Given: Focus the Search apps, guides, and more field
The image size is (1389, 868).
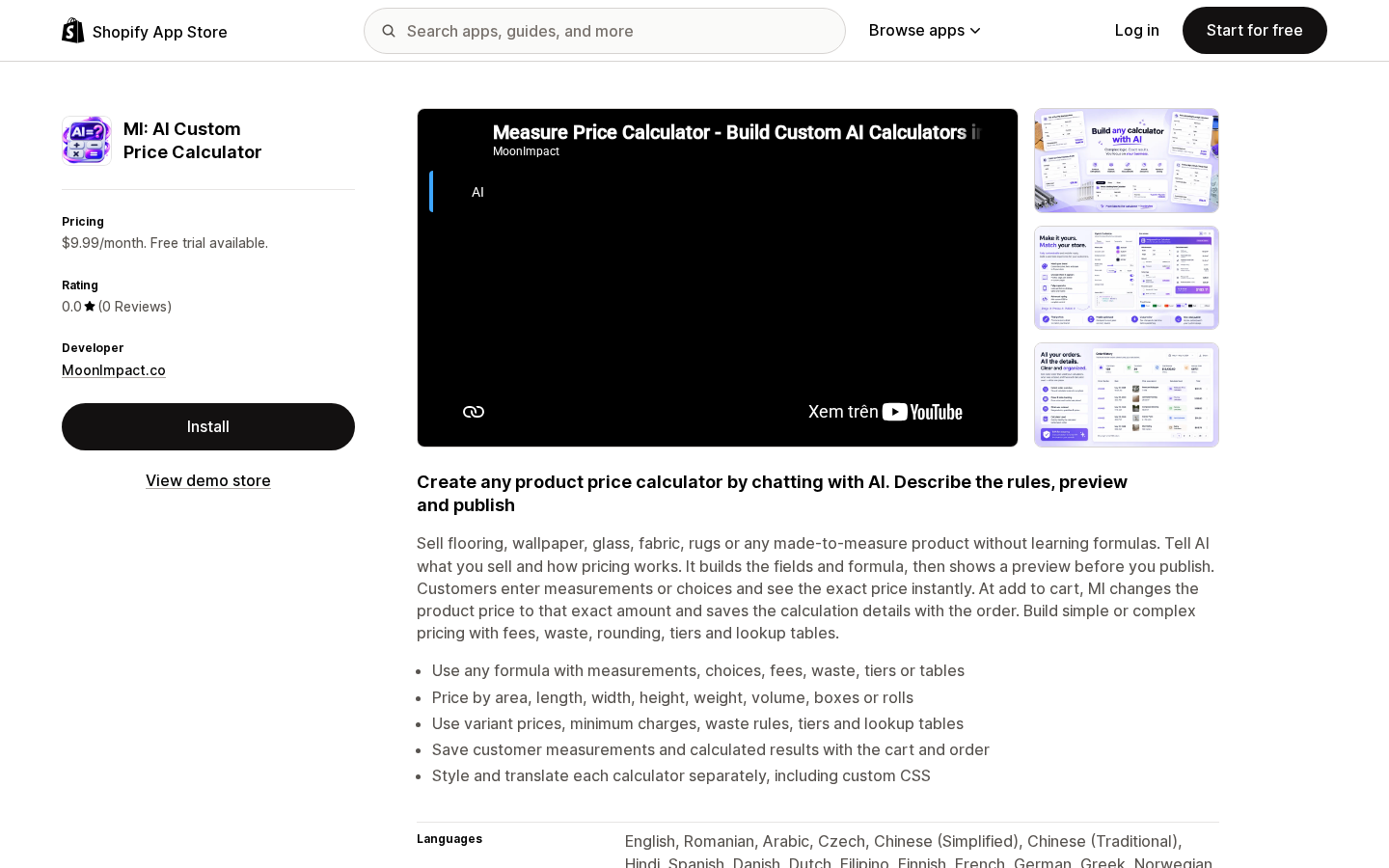Looking at the screenshot, I should (605, 31).
